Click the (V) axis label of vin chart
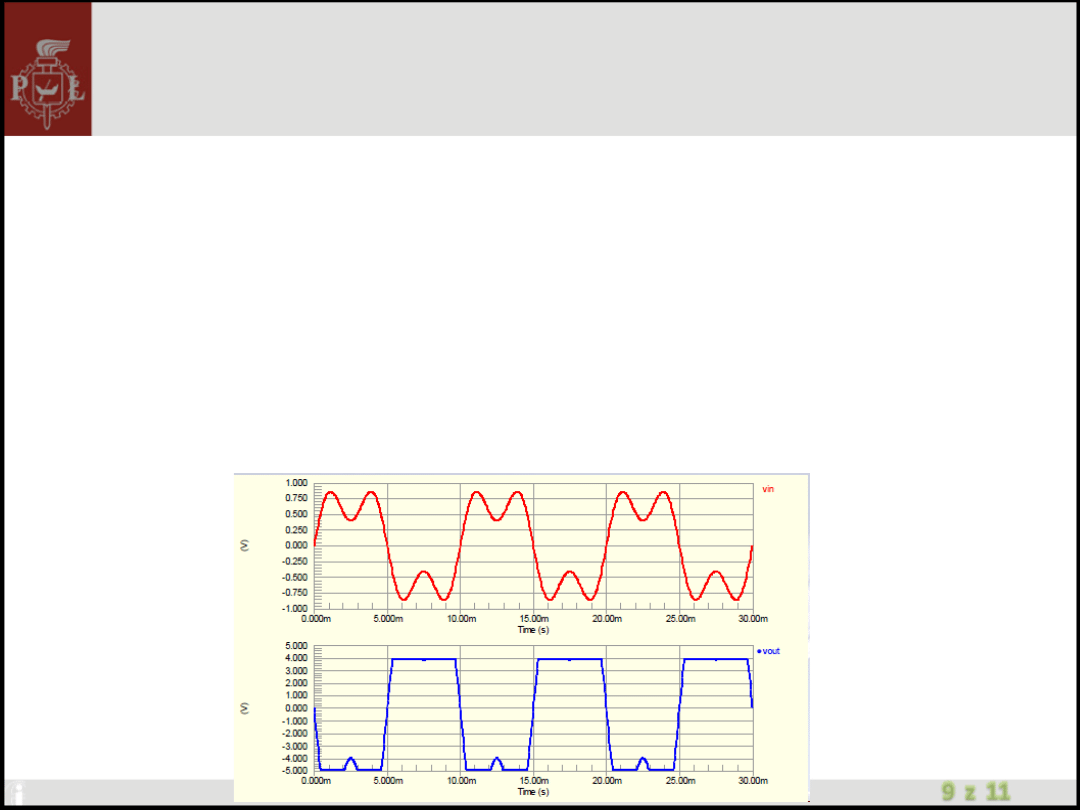 (243, 545)
